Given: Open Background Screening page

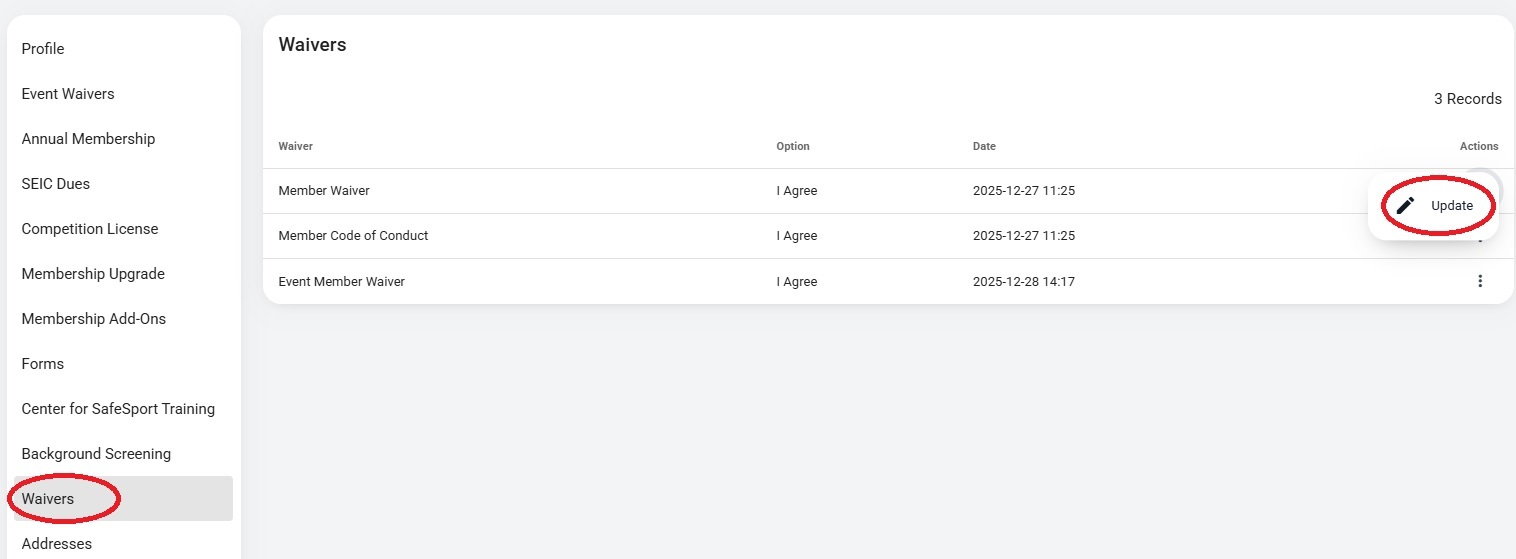Looking at the screenshot, I should pos(96,454).
